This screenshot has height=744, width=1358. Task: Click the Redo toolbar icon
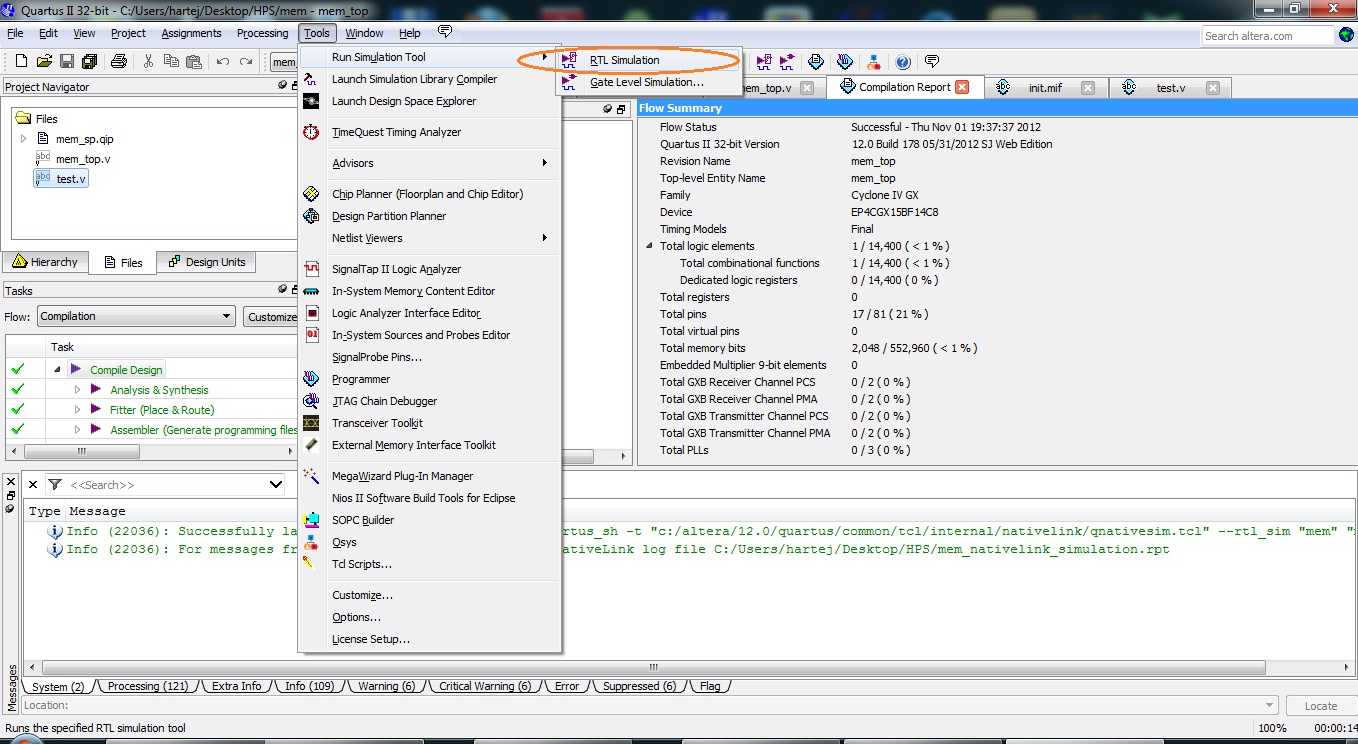tap(246, 62)
